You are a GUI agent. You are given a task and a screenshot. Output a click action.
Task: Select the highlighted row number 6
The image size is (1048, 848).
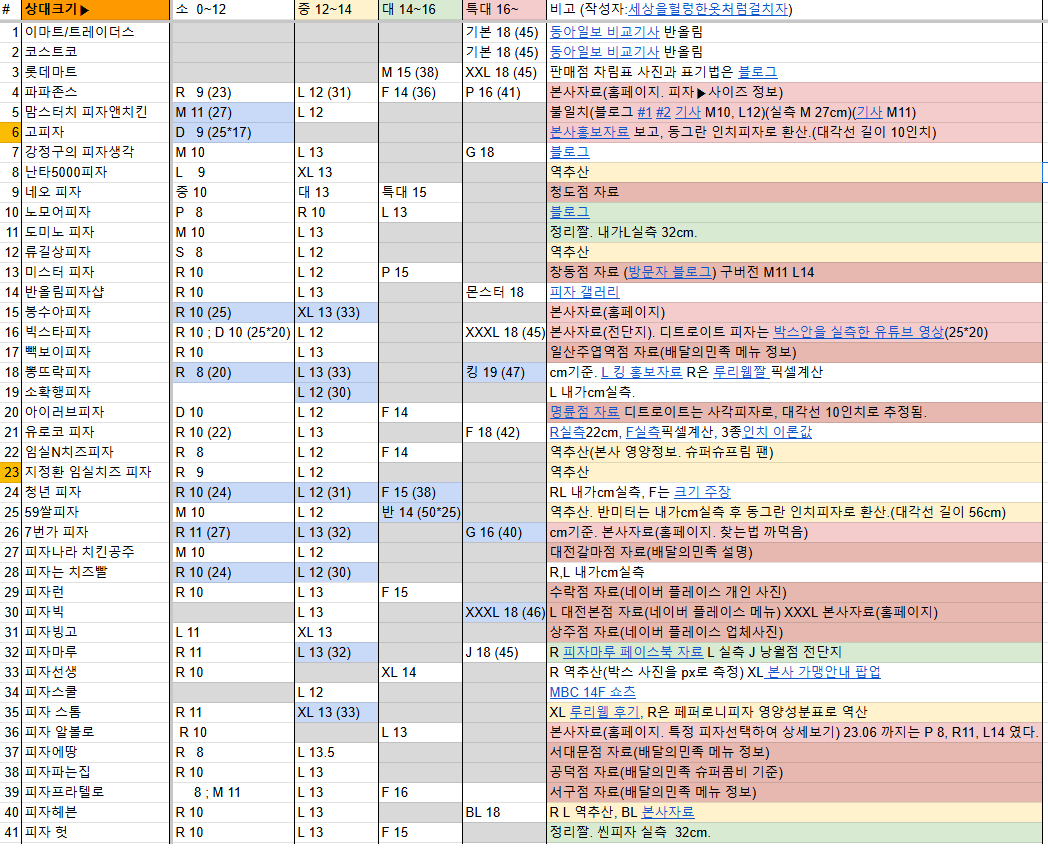click(11, 132)
